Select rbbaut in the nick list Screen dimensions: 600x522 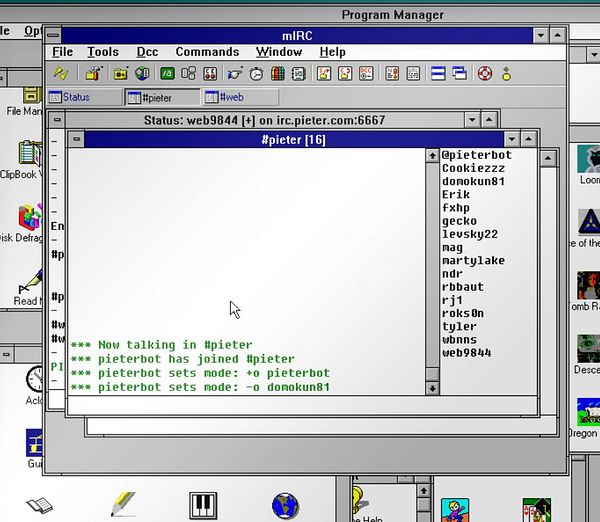pyautogui.click(x=463, y=287)
